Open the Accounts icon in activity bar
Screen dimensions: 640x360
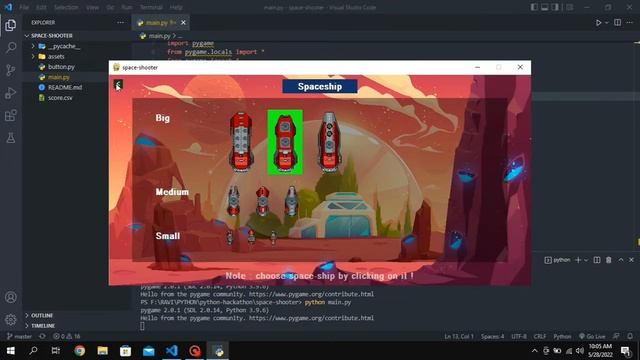[x=11, y=297]
